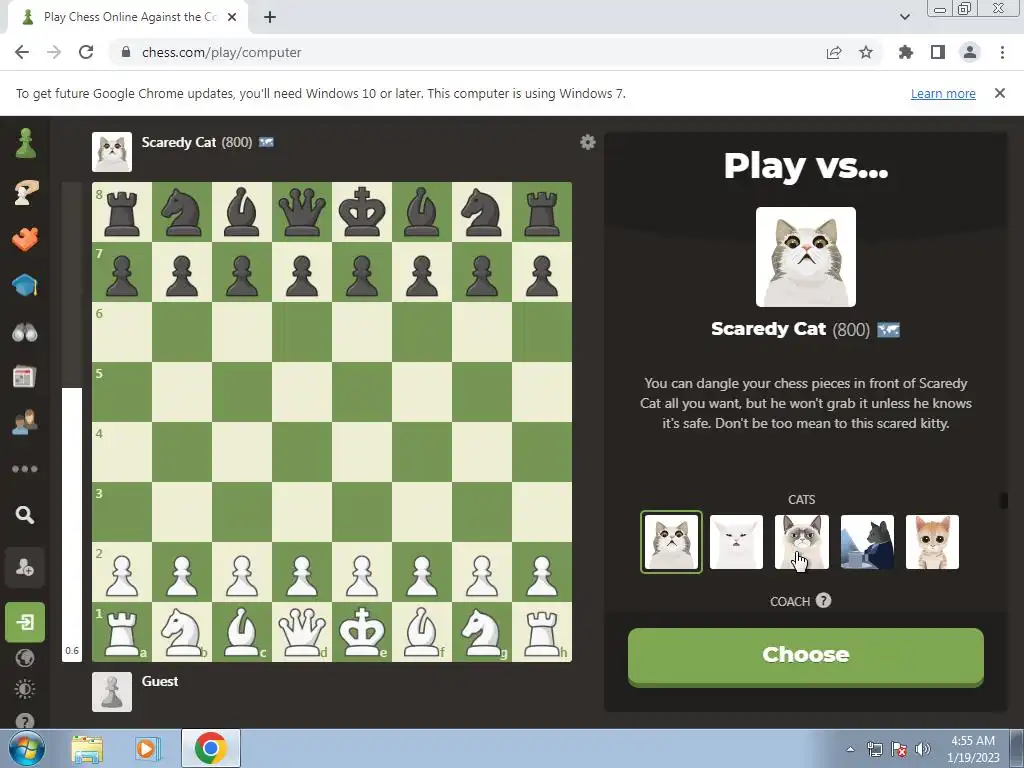The image size is (1024, 768).
Task: Open the Watch binoculars sidebar icon
Action: pyautogui.click(x=25, y=332)
